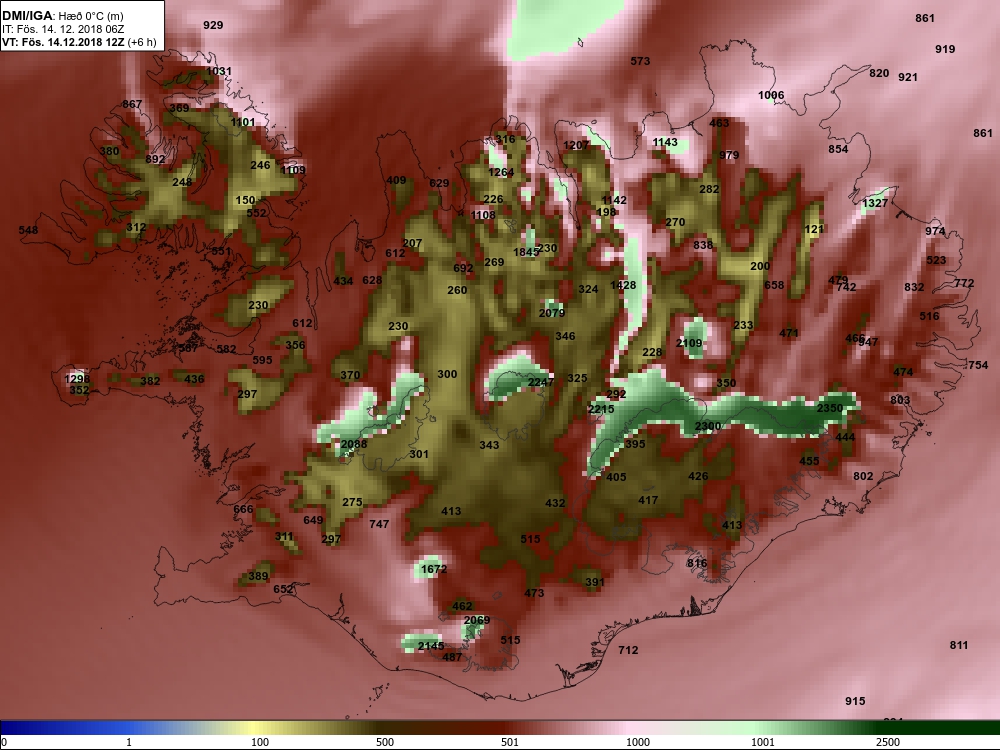Select the map value "1207"
This screenshot has width=1000, height=750.
(x=576, y=145)
